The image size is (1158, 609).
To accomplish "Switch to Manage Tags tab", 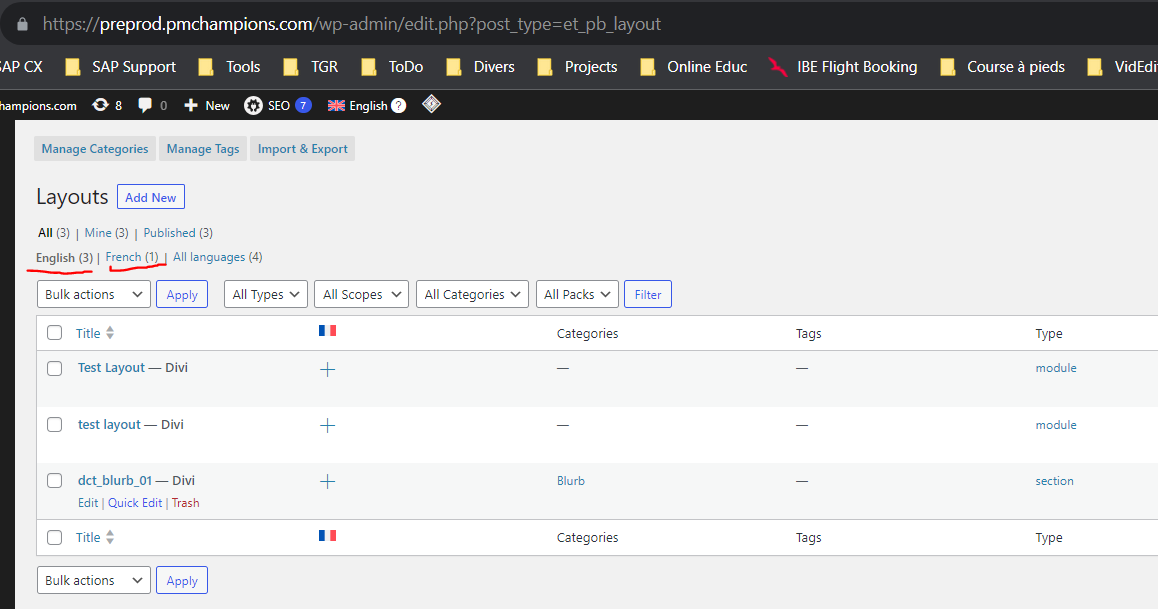I will pos(203,148).
